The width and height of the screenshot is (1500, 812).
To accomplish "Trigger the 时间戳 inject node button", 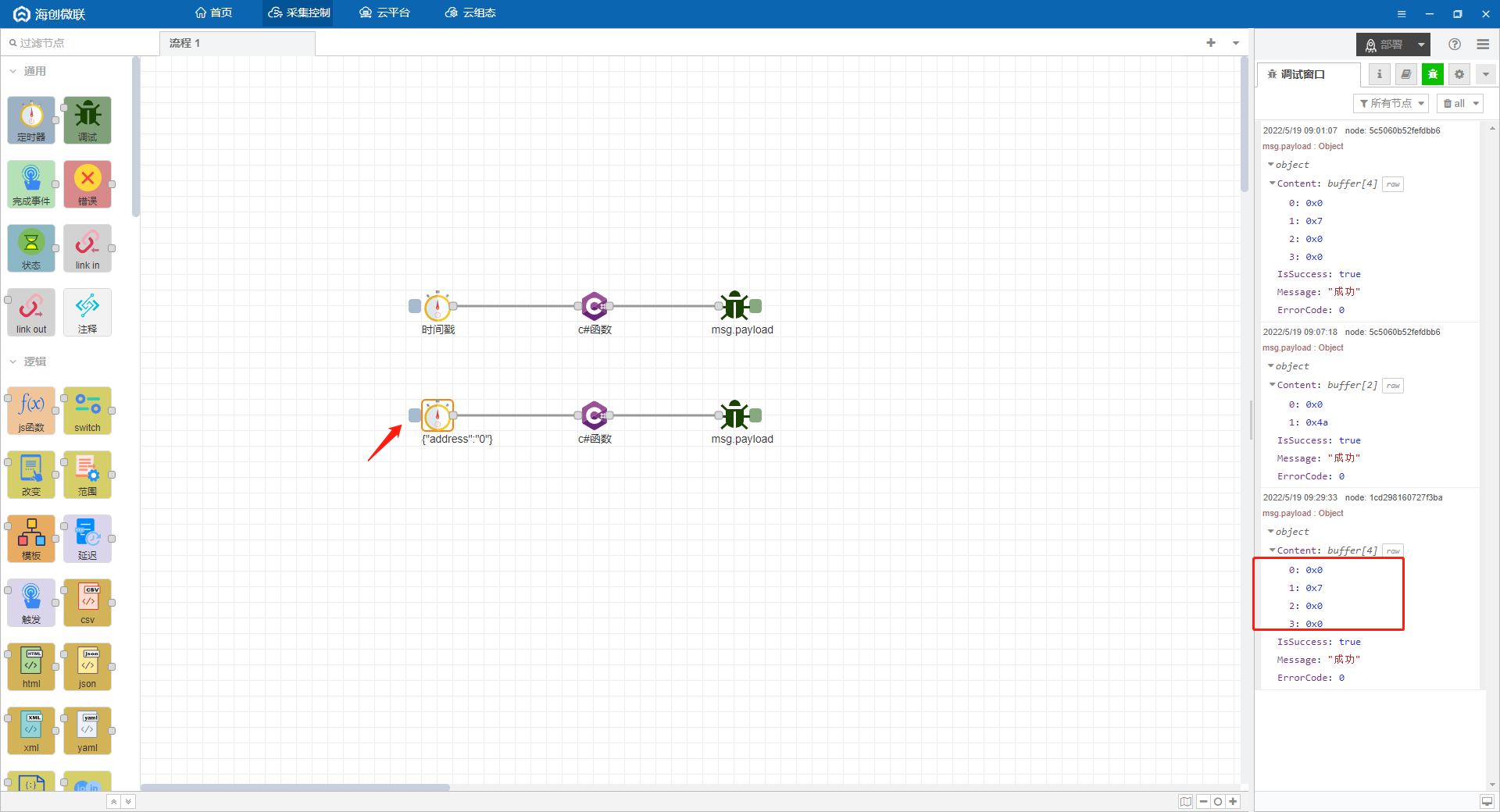I will click(415, 306).
